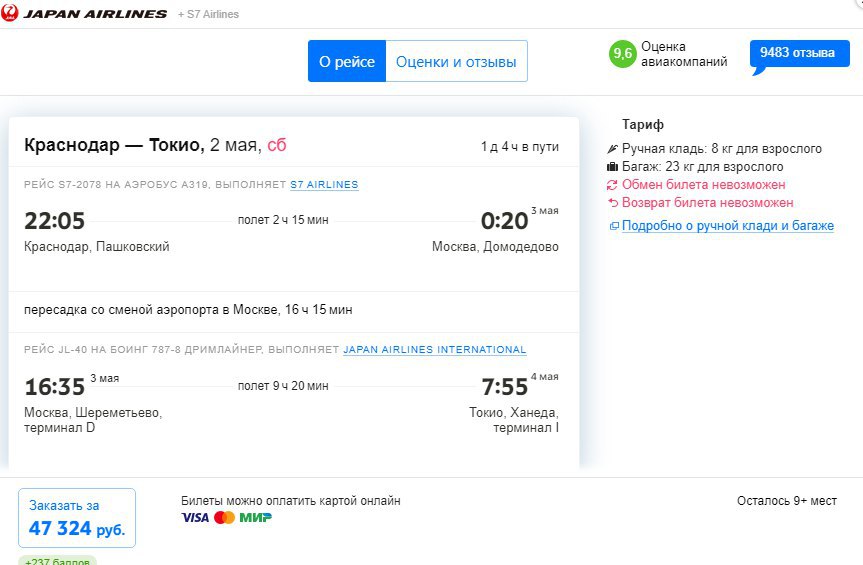Open Подробно о ручной клади и багаже link

pos(728,226)
